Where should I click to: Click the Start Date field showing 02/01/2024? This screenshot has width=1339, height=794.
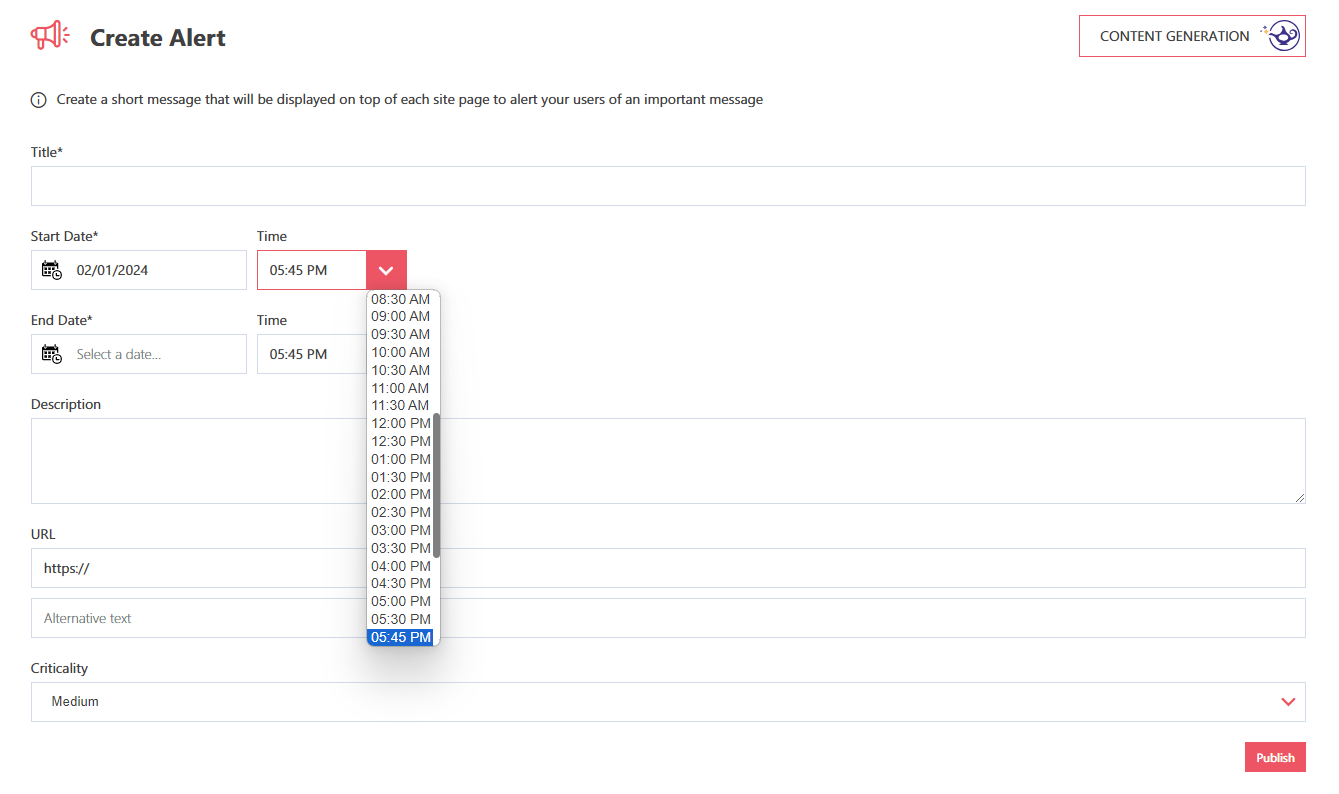point(139,270)
